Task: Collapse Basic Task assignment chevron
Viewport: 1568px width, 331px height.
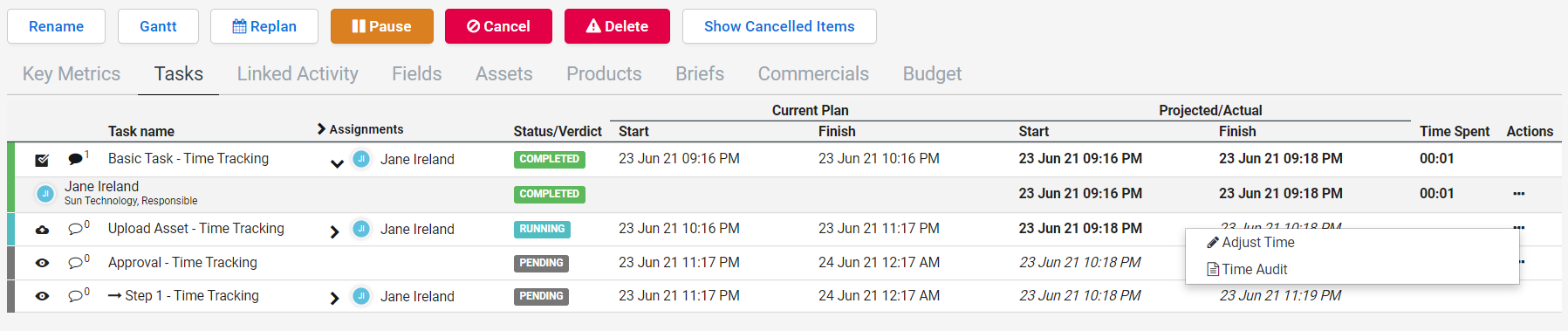Action: [x=337, y=163]
